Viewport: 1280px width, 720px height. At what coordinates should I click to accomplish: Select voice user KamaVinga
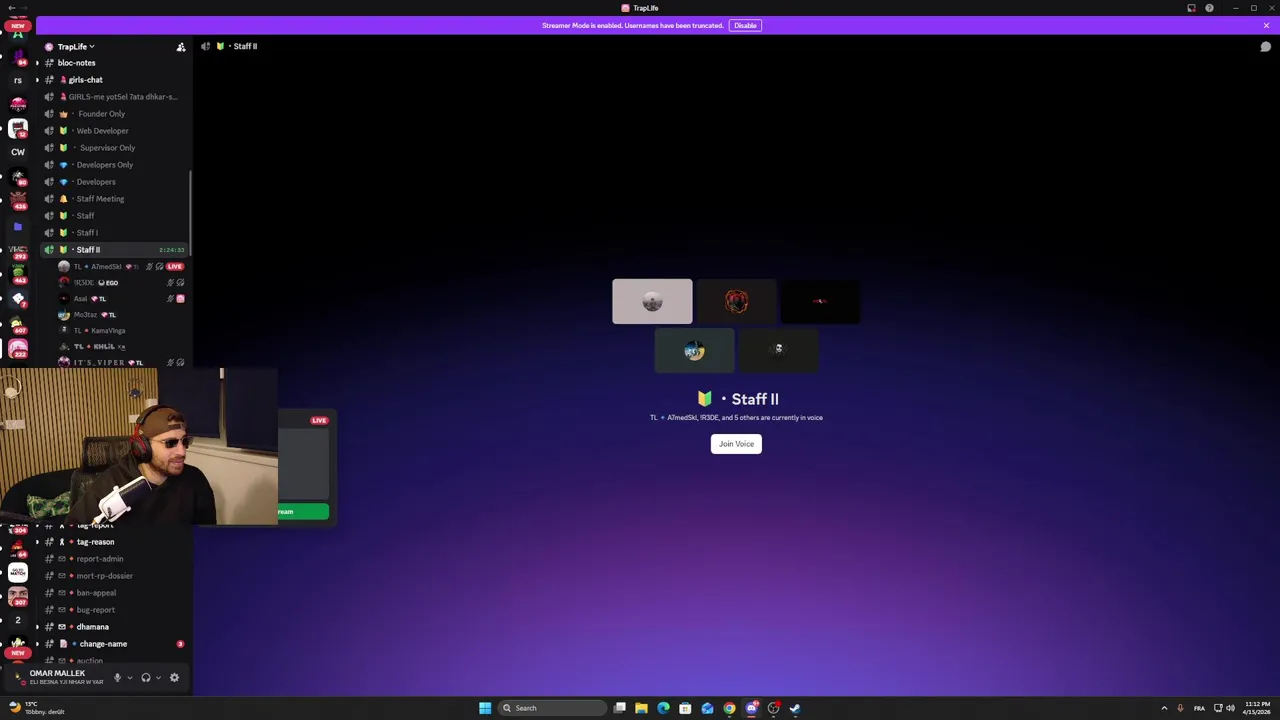(120, 331)
